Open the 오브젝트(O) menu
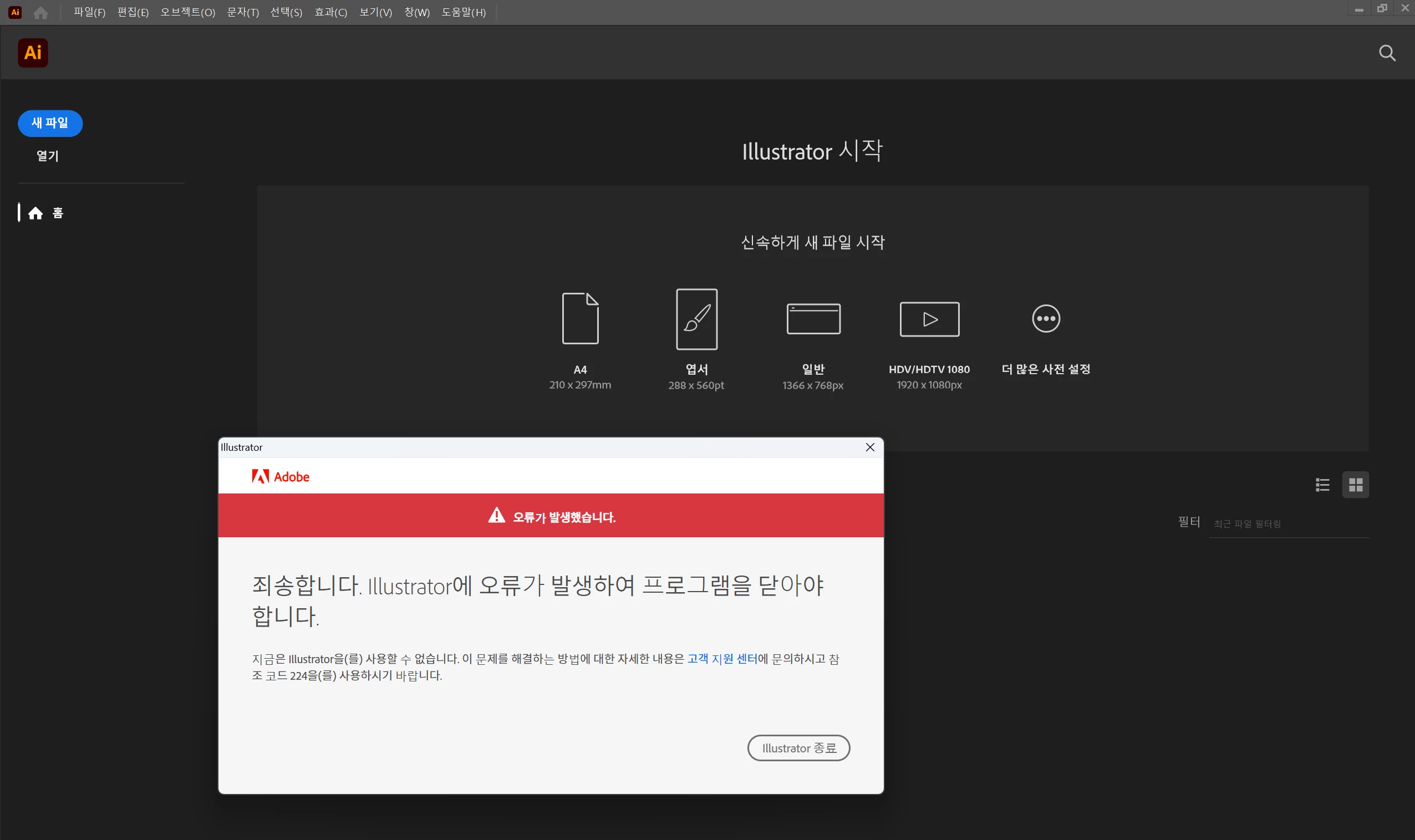 point(187,12)
